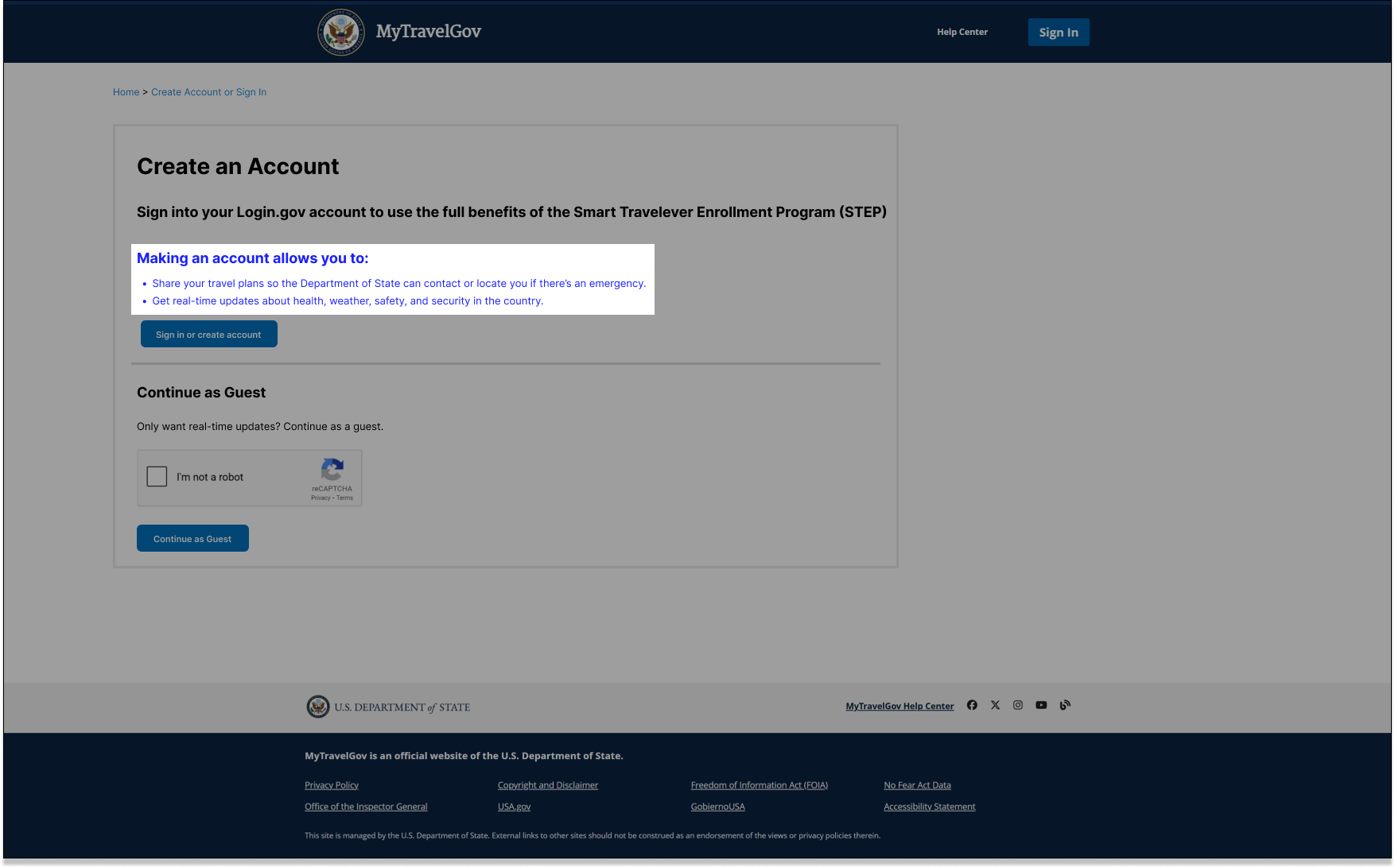Click the Continue as Guest section heading

pos(201,393)
